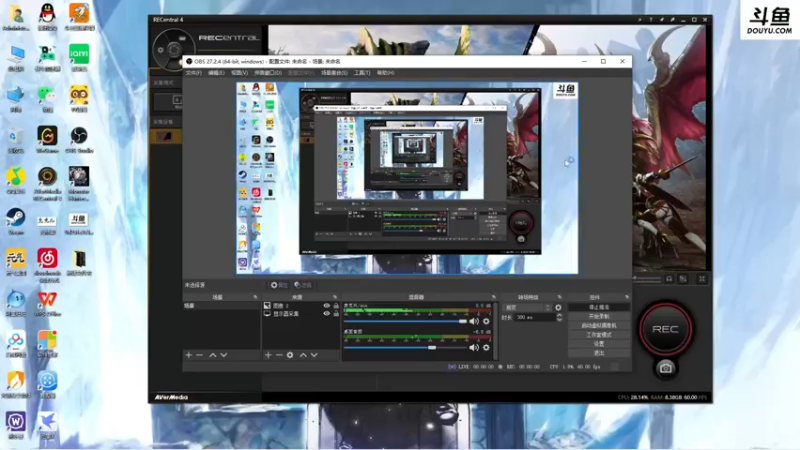Screen dimensions: 800x450
Task: Open source 属性 (properties) gear button
Action: (279, 285)
